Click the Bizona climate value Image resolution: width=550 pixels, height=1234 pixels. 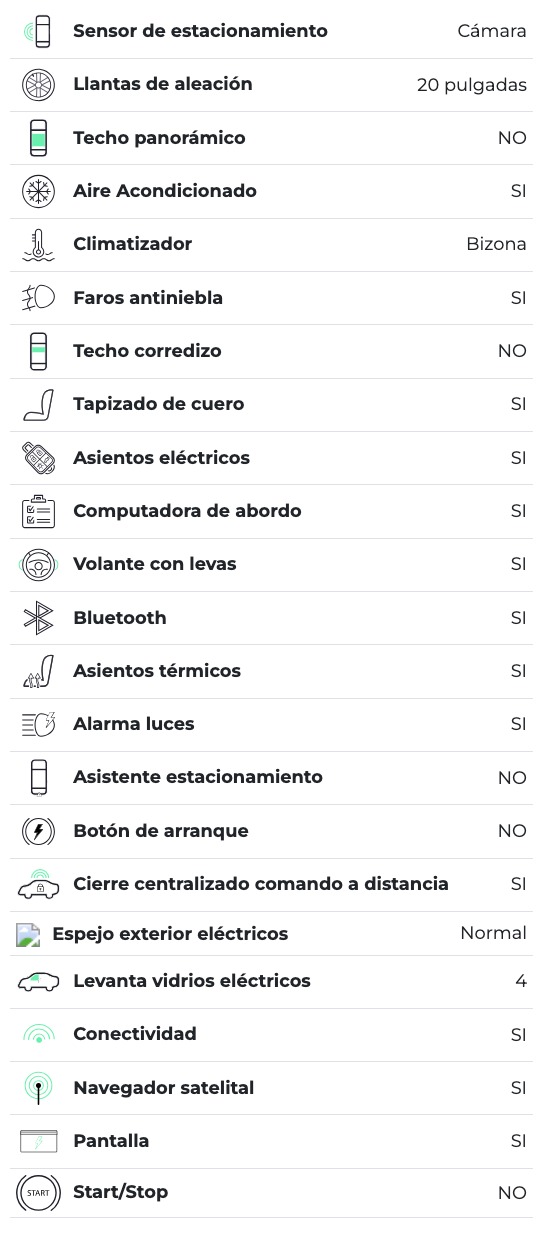click(x=496, y=244)
